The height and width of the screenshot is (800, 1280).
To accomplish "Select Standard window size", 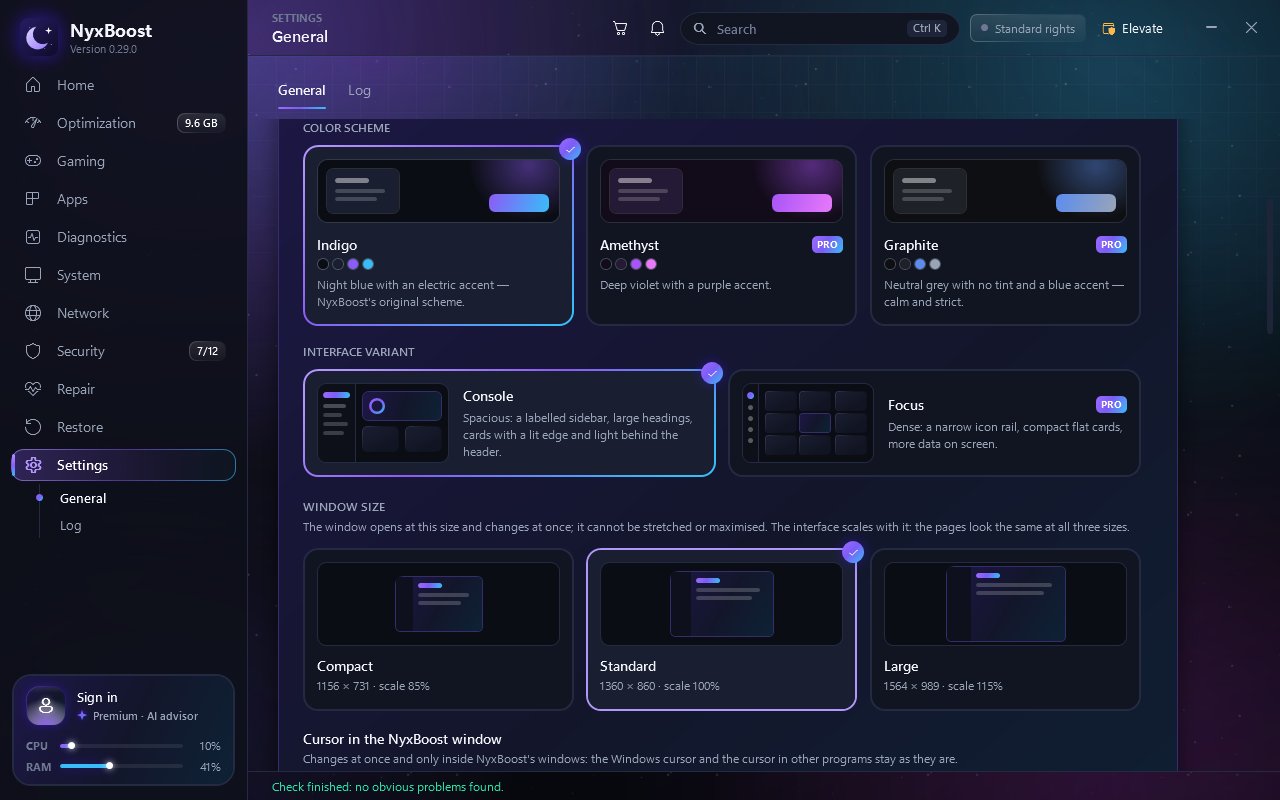I will (721, 629).
